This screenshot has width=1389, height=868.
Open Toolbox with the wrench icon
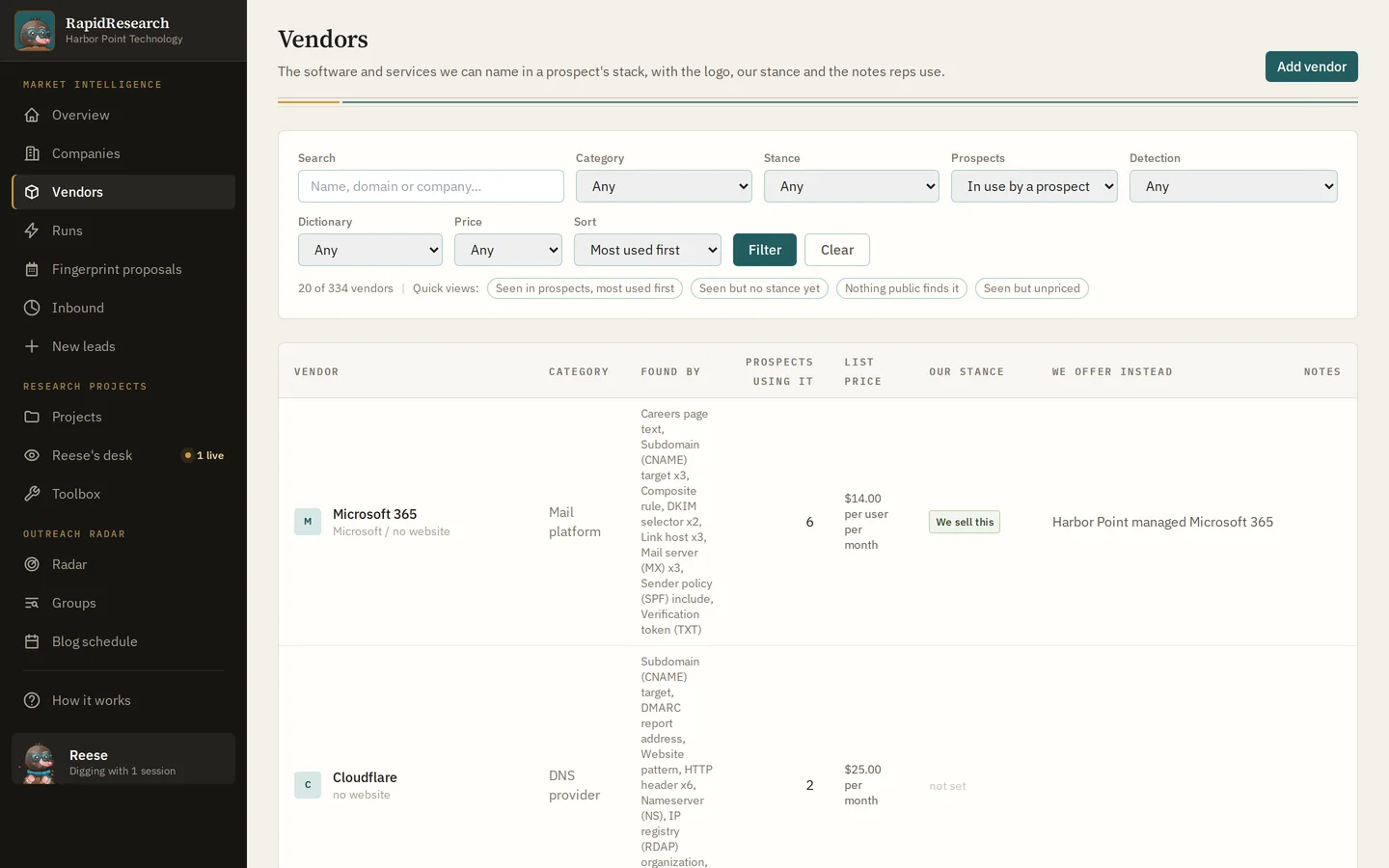[32, 494]
